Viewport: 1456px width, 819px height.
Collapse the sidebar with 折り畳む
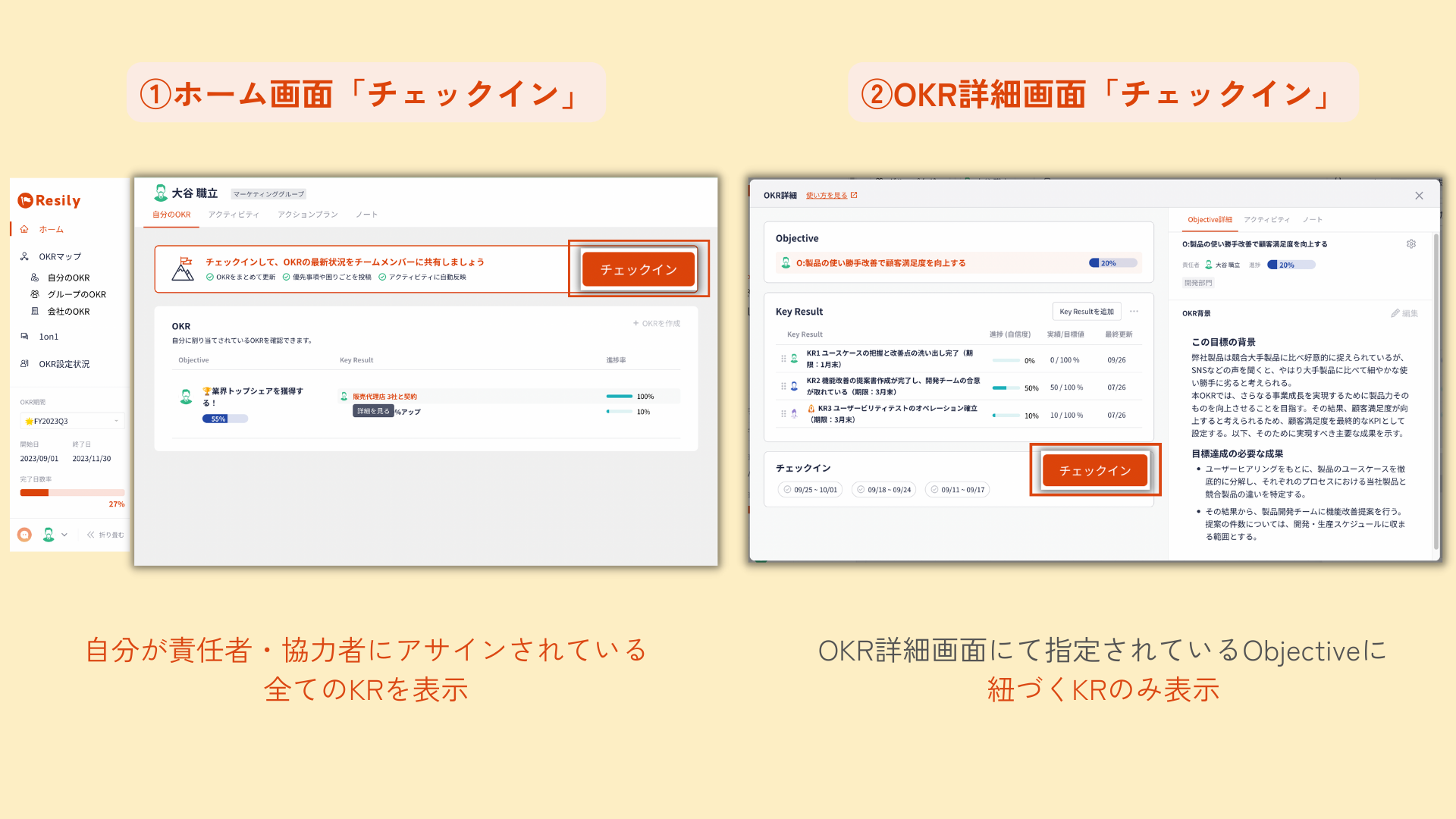coord(105,535)
